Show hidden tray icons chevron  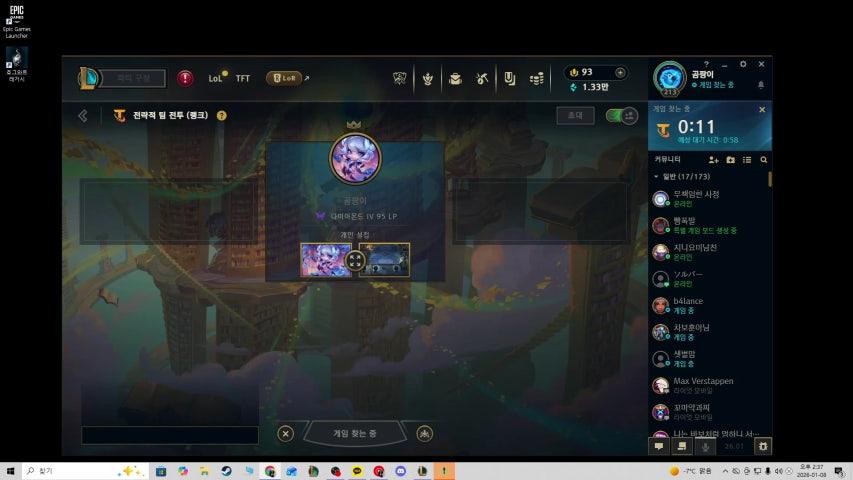pyautogui.click(x=725, y=471)
